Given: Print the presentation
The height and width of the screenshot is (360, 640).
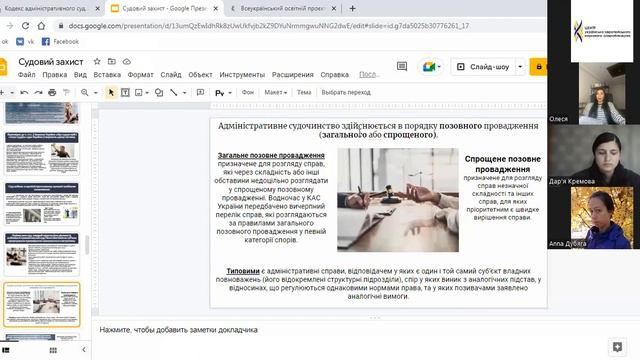Looking at the screenshot, I should 52,93.
